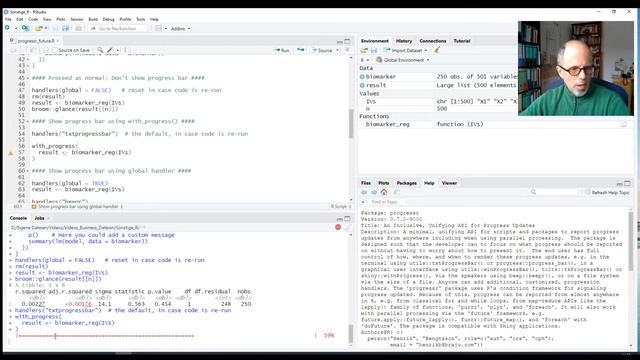Click the compile report notebook icon

click(127, 50)
